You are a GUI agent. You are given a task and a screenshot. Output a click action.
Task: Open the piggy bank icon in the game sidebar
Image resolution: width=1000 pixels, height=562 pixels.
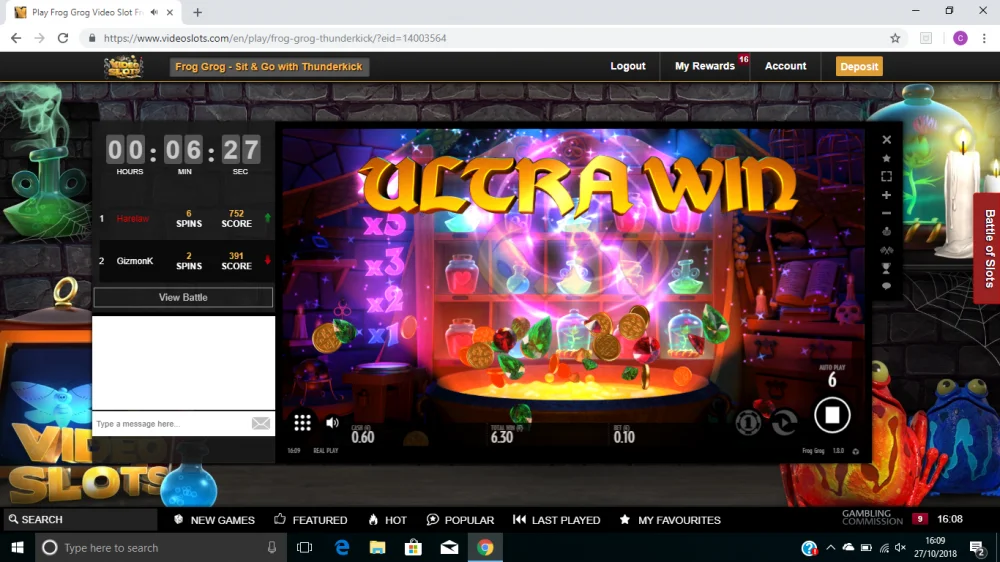[886, 232]
